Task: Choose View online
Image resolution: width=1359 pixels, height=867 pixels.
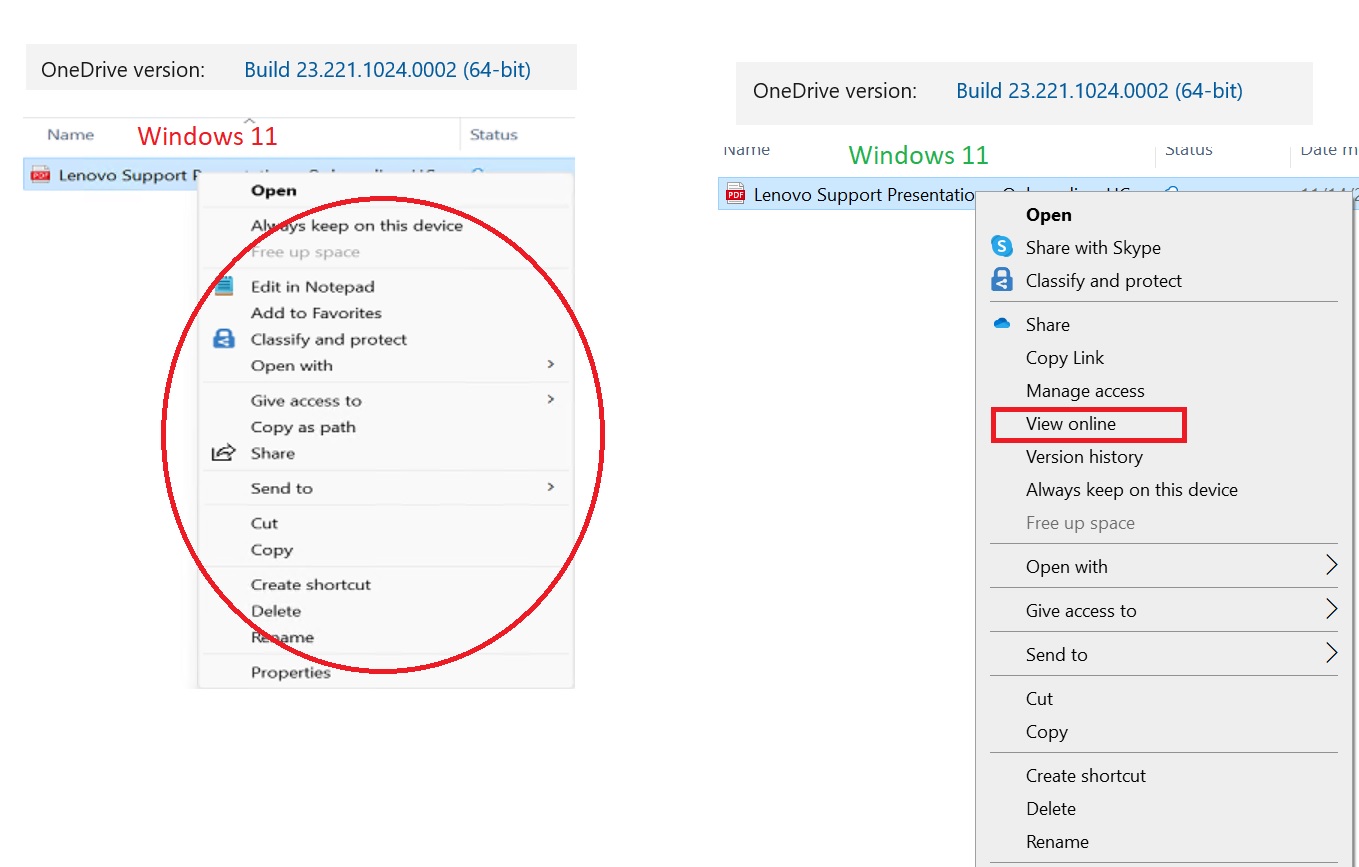Action: (1071, 423)
